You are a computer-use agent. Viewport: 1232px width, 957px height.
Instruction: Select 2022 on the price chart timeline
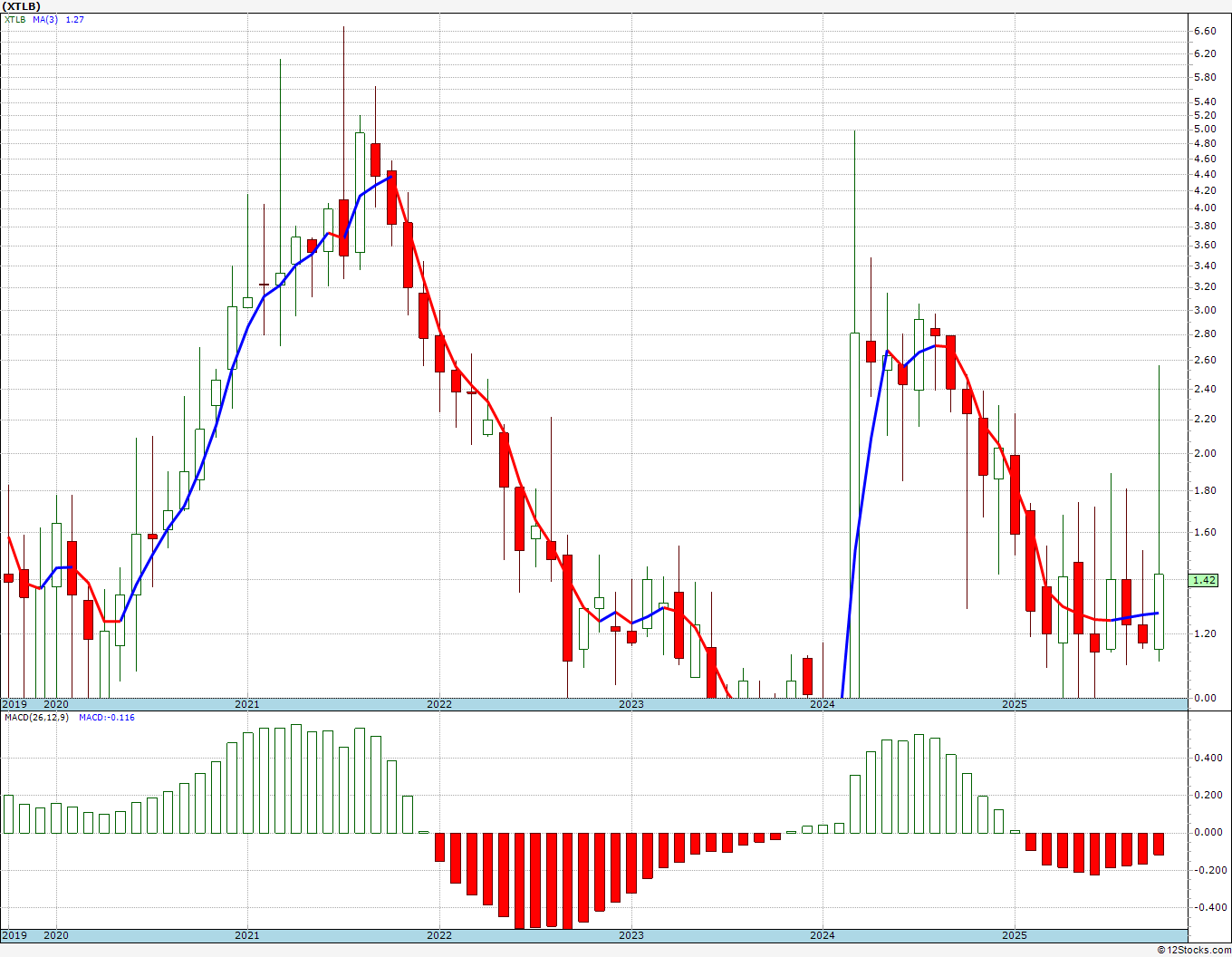tap(438, 704)
